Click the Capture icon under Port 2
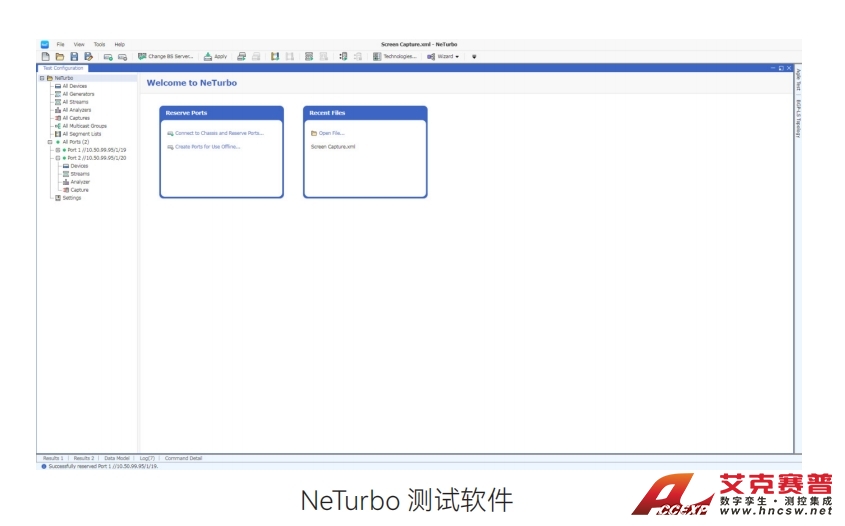The height and width of the screenshot is (526, 845). pyautogui.click(x=66, y=190)
